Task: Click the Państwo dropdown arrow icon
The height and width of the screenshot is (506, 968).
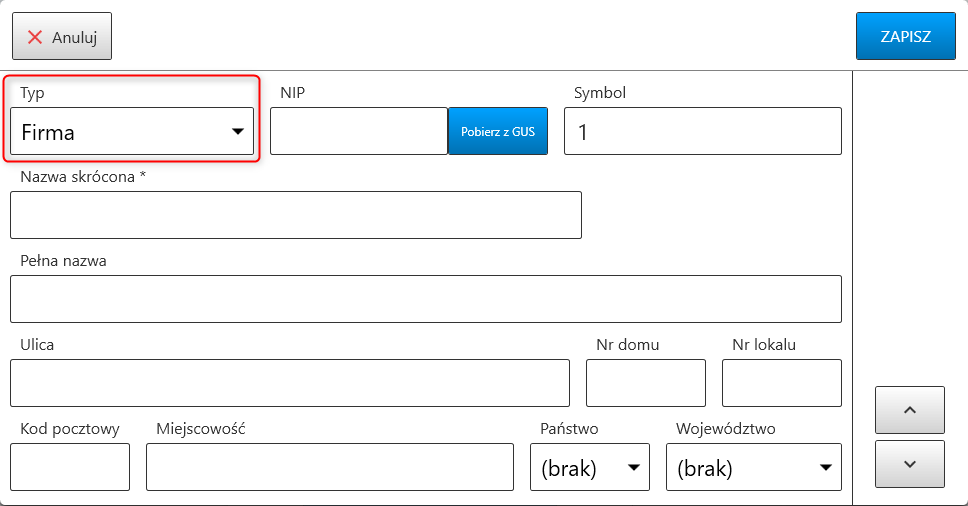Action: 633,467
